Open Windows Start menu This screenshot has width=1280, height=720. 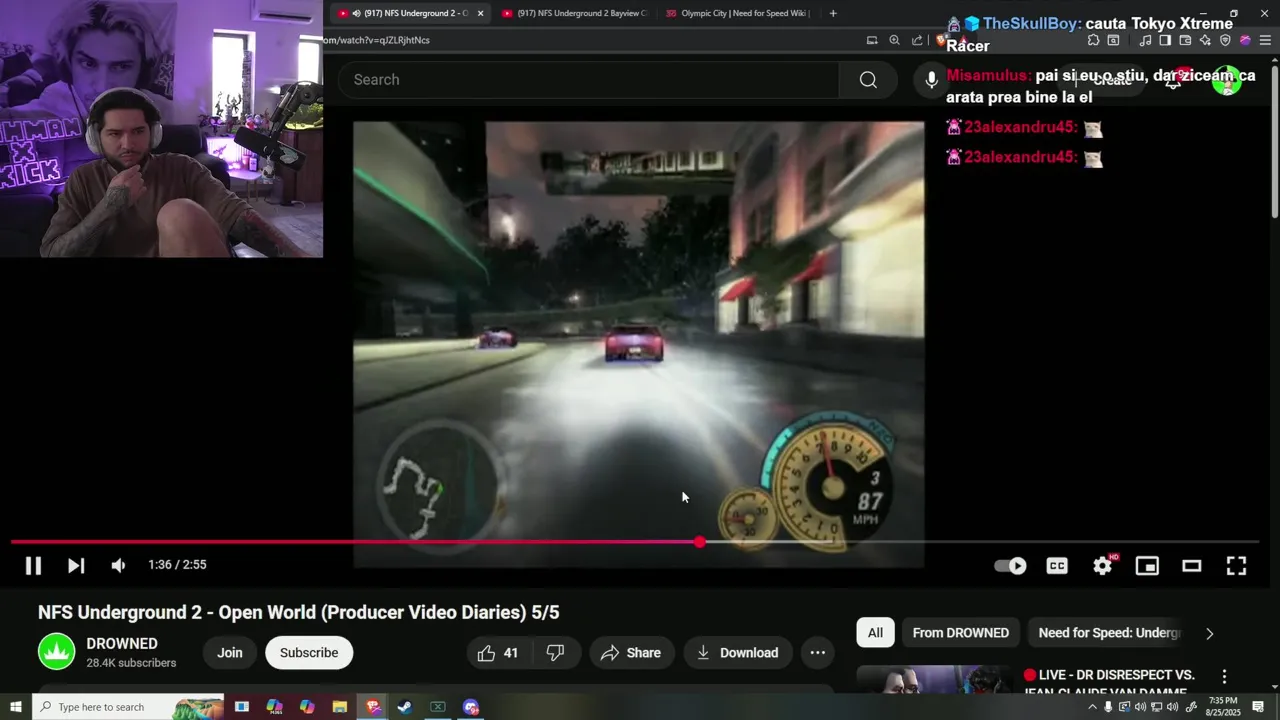coord(15,707)
